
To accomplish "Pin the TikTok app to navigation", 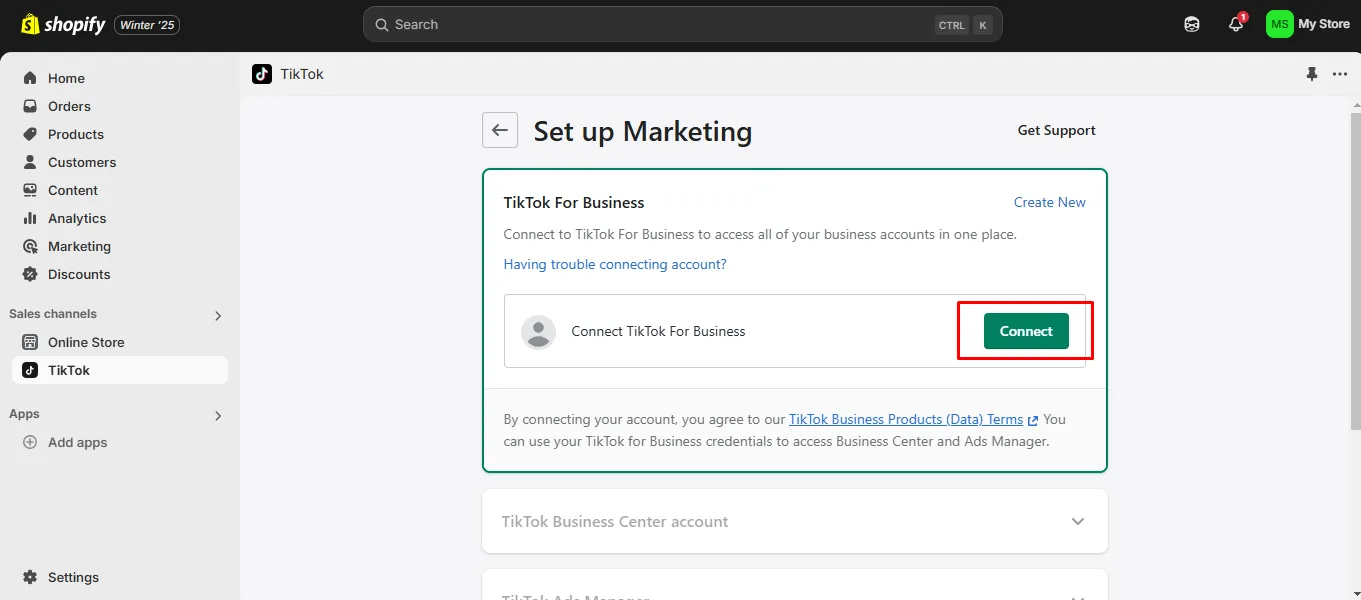I will click(x=1311, y=74).
